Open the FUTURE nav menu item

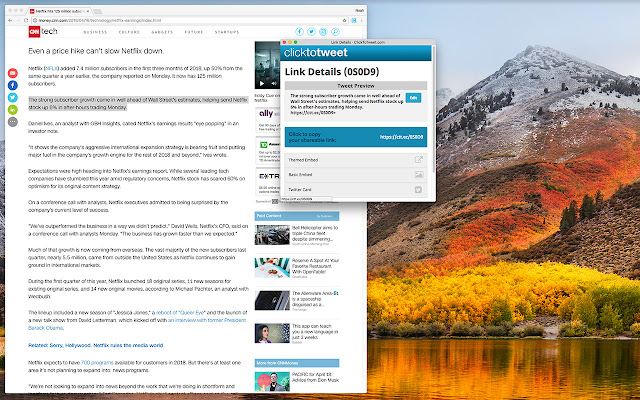tap(194, 32)
